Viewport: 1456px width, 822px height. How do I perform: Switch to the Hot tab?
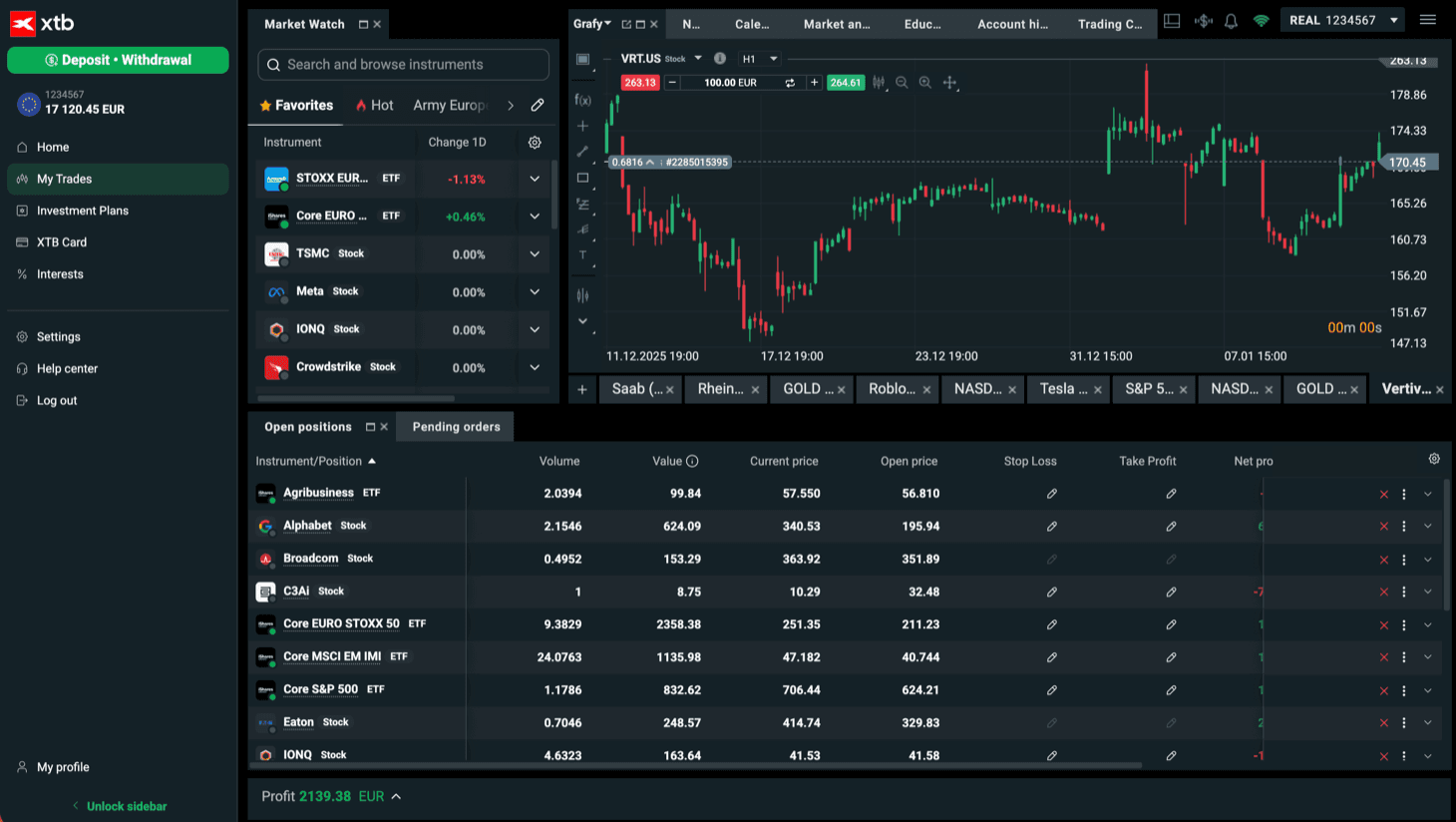[374, 105]
